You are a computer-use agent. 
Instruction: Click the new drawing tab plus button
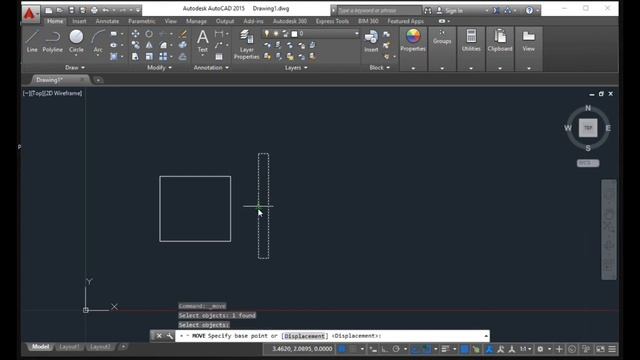coord(98,80)
